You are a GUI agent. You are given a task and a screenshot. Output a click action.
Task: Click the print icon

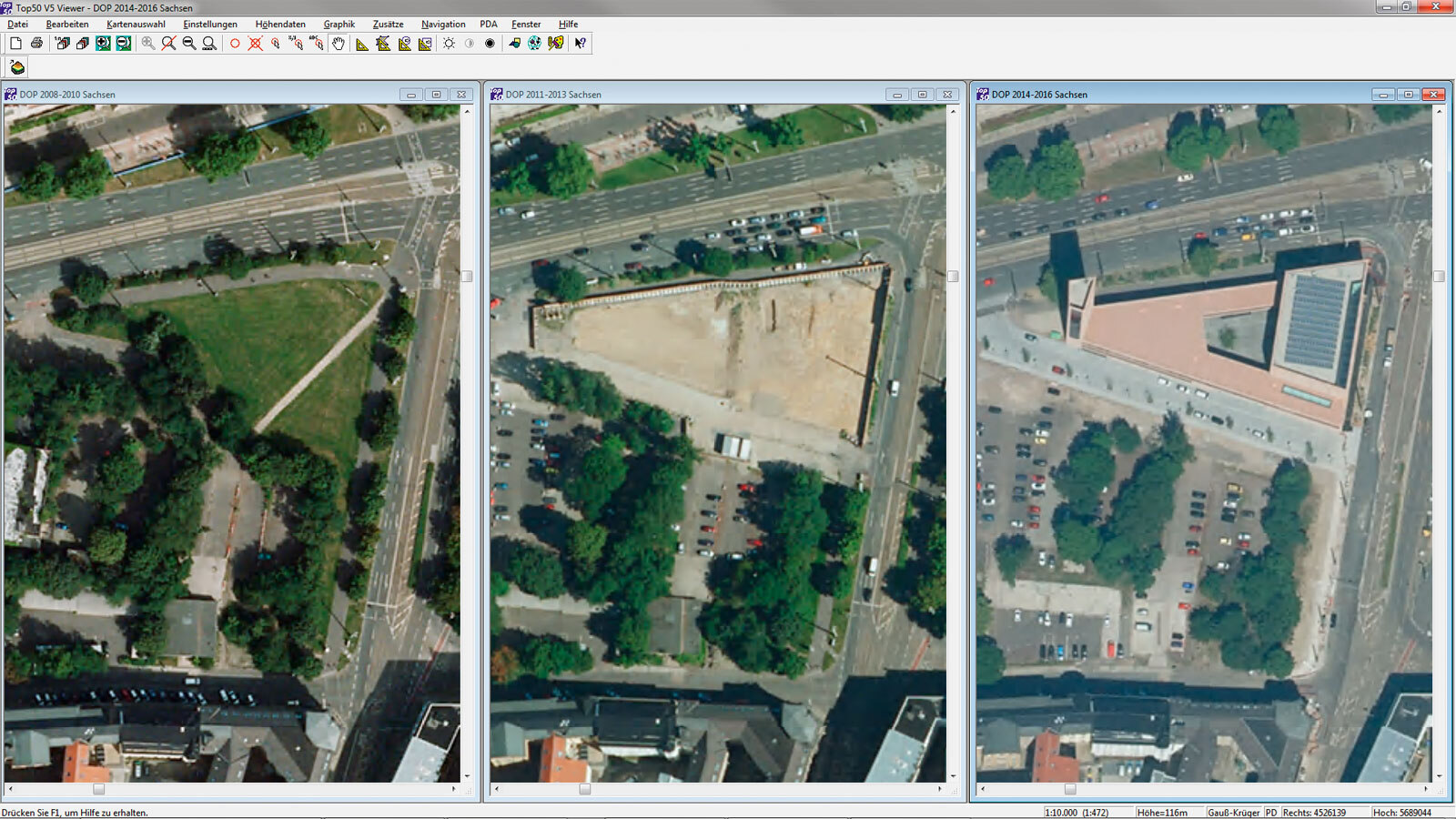point(36,43)
